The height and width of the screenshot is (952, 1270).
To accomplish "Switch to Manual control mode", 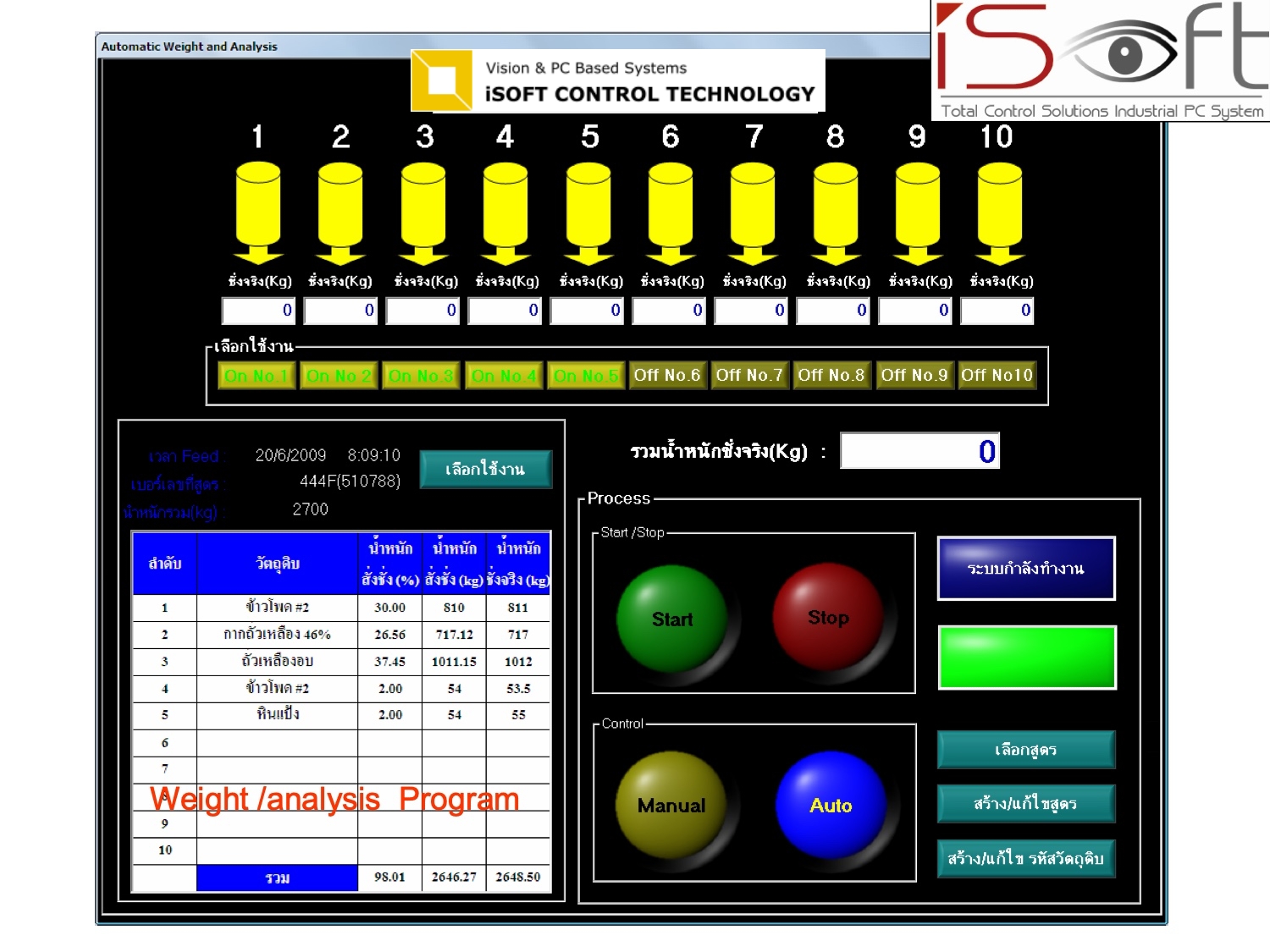I will 669,806.
